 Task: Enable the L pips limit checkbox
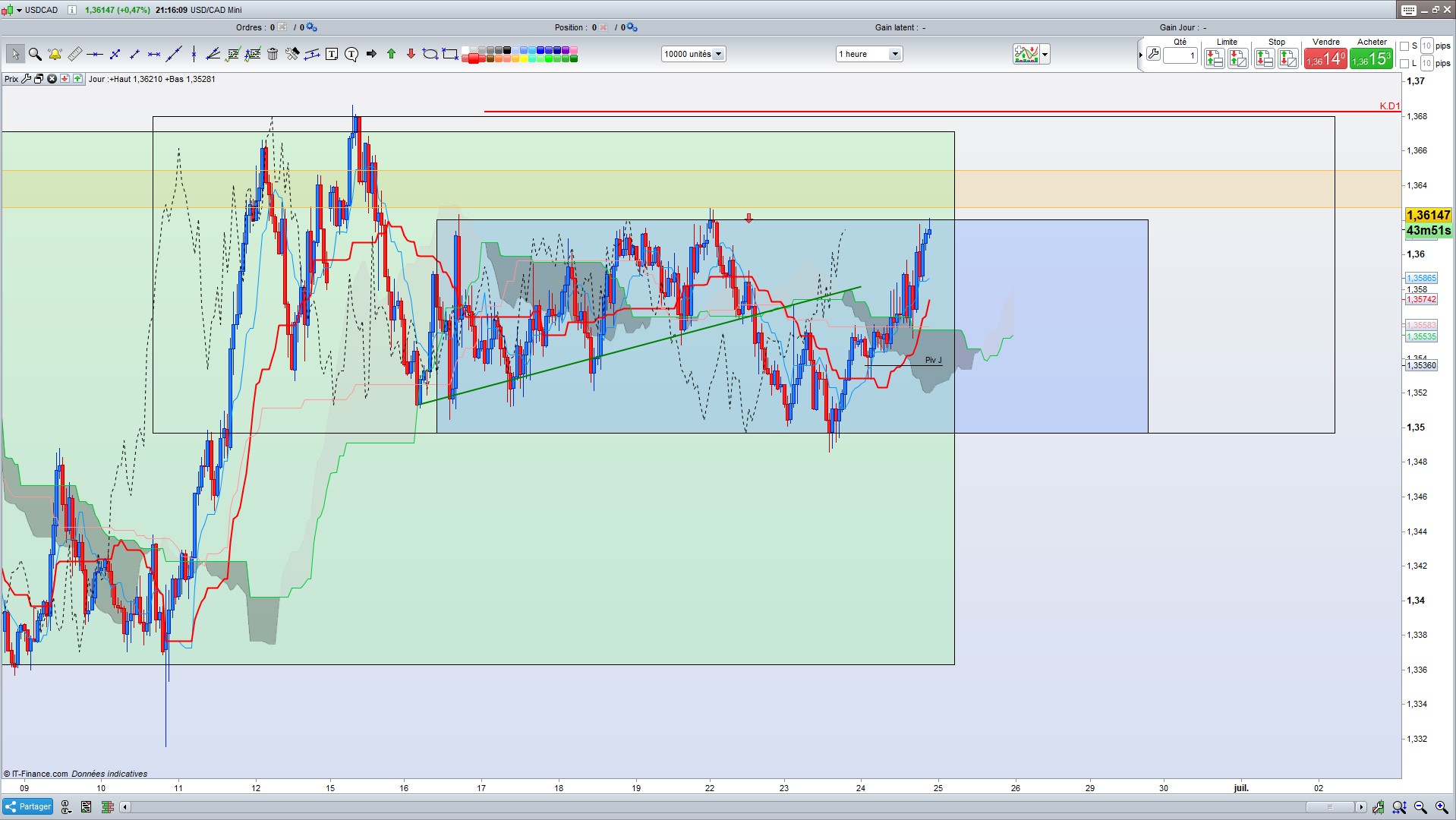tap(1404, 64)
